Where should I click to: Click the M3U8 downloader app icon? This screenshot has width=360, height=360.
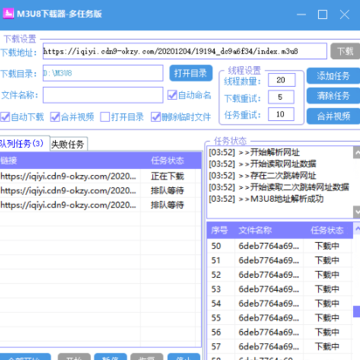point(8,14)
